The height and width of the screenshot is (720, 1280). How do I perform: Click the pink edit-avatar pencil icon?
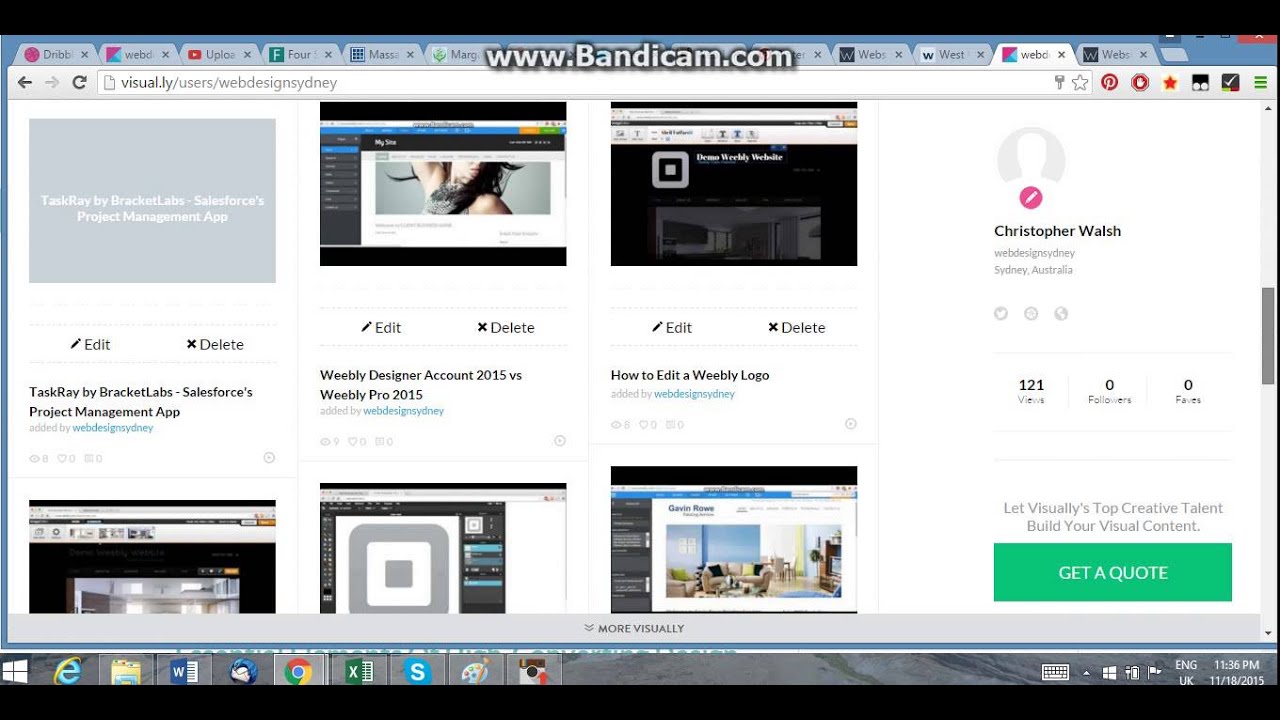point(1031,198)
